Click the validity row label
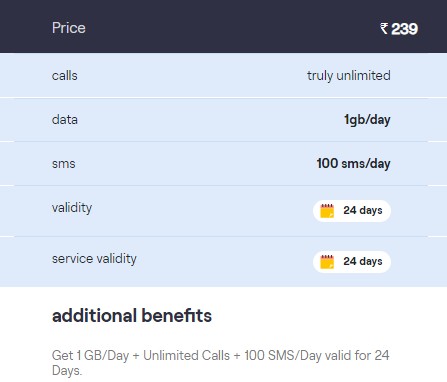447x382 pixels. (72, 208)
